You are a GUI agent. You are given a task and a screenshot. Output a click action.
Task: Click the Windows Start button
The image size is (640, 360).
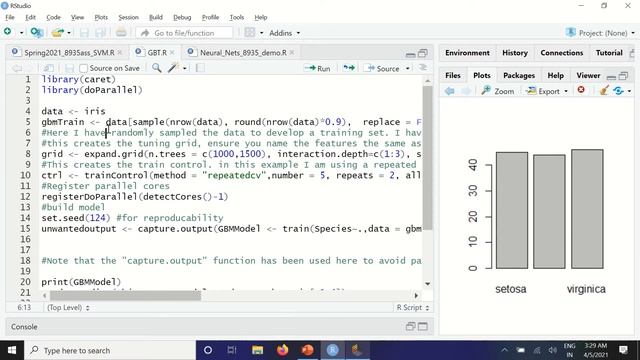(x=12, y=350)
